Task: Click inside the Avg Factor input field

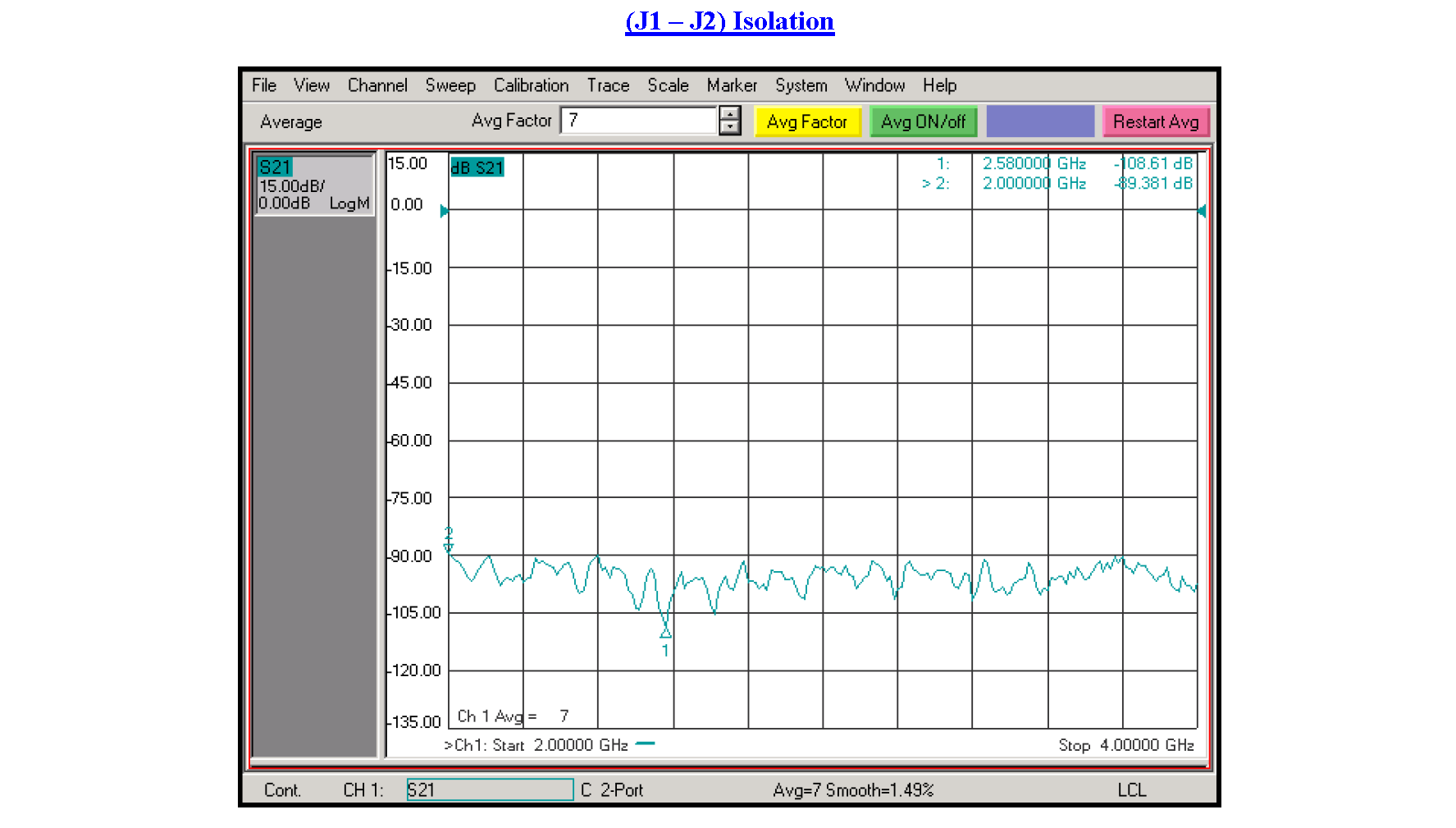Action: [640, 120]
